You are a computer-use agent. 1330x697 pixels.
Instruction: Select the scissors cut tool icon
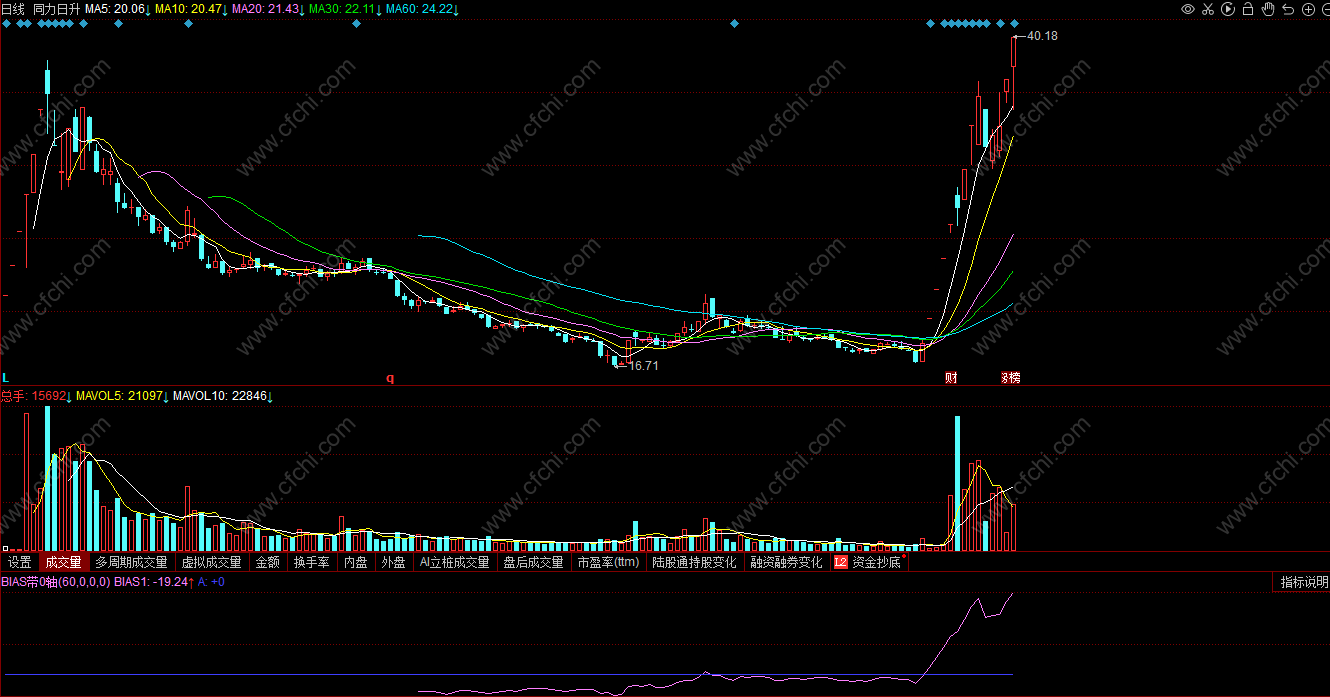[1208, 9]
